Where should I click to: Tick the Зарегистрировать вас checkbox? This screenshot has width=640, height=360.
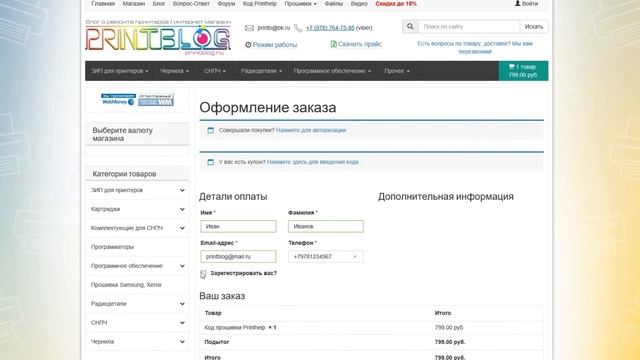pos(203,273)
